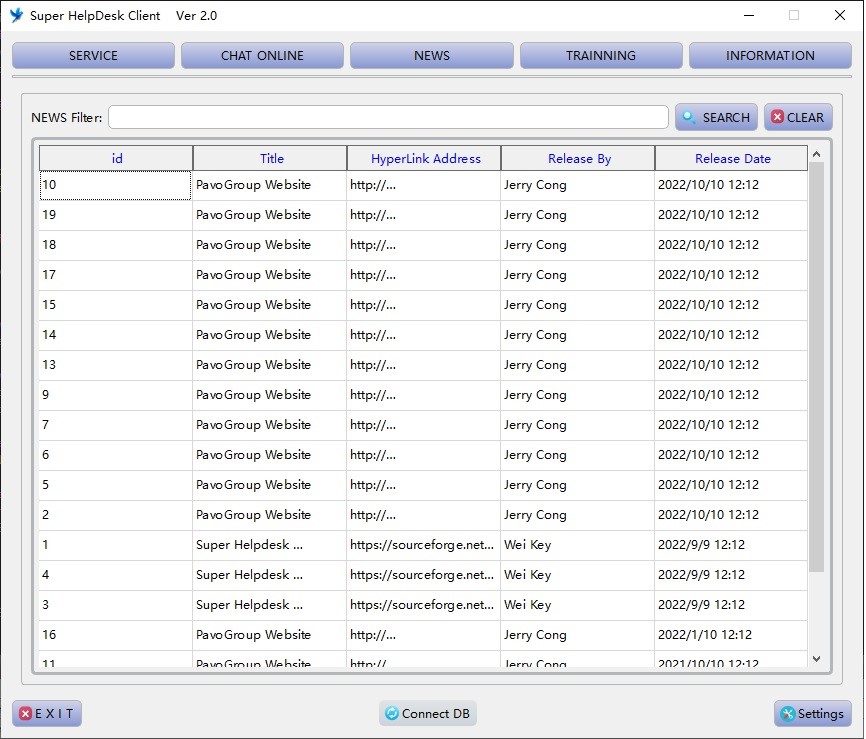The height and width of the screenshot is (739, 866).
Task: Click the scroll up arrow of table
Action: [816, 154]
